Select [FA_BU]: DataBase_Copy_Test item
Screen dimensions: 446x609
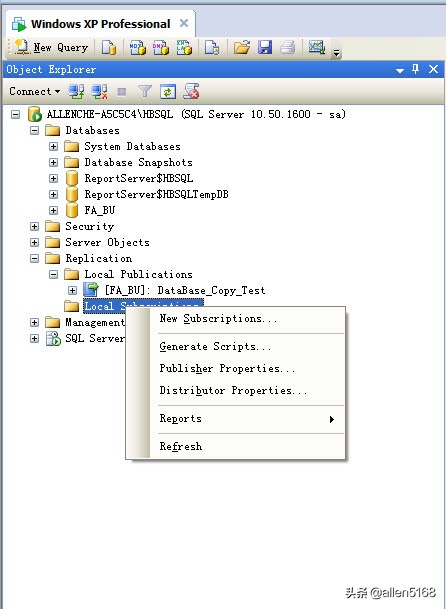tap(185, 290)
